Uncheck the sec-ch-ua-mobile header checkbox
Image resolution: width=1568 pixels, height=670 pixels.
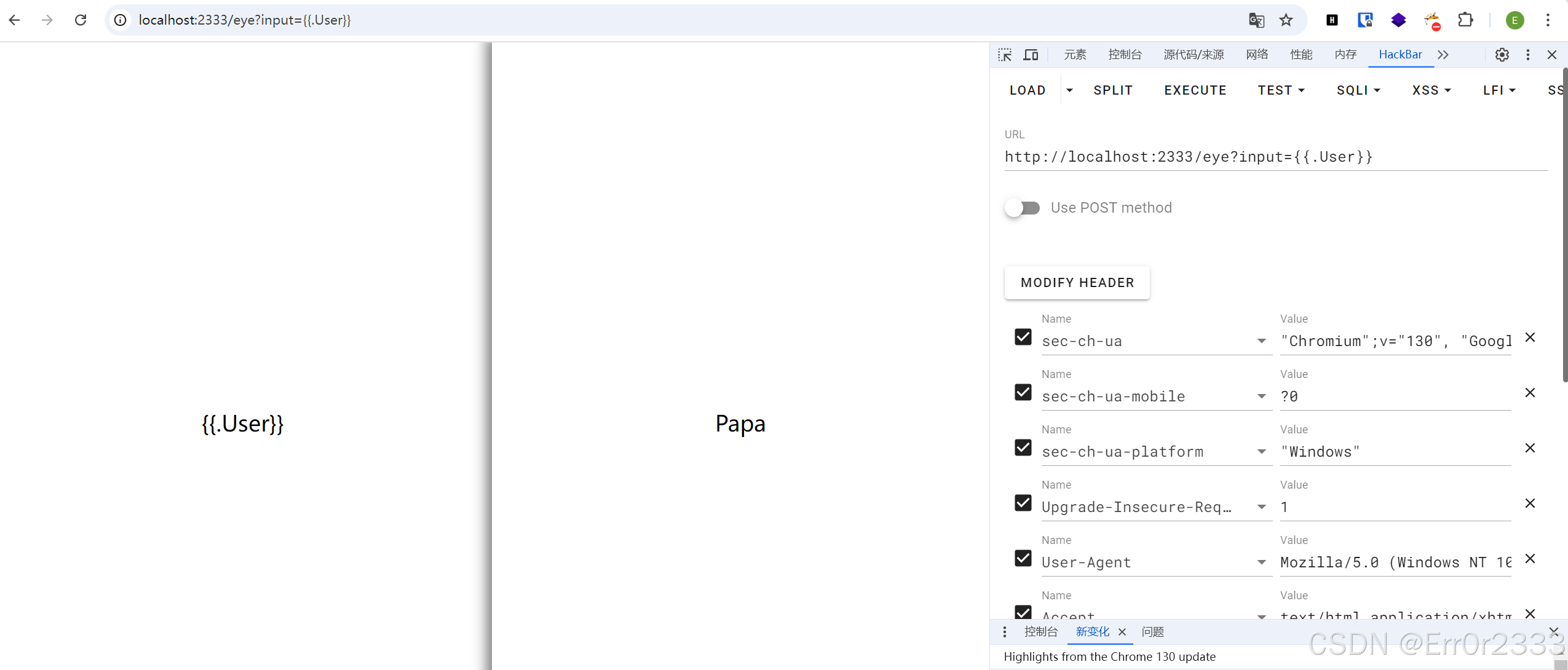click(x=1023, y=392)
